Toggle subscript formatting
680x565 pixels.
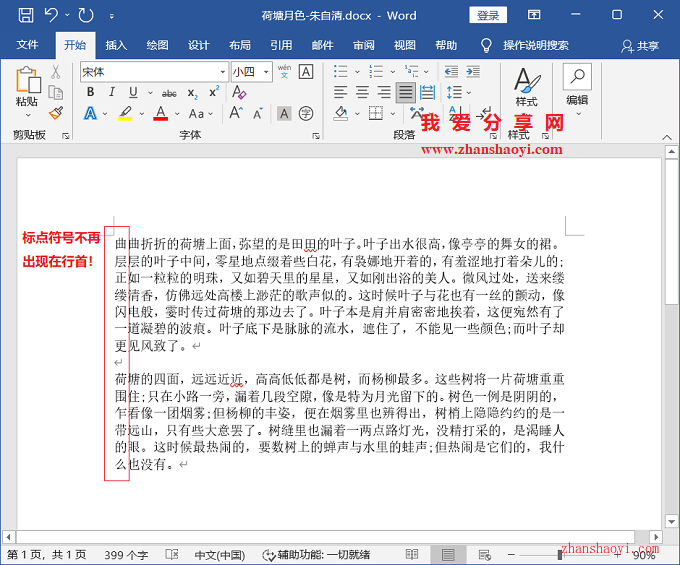tap(193, 93)
